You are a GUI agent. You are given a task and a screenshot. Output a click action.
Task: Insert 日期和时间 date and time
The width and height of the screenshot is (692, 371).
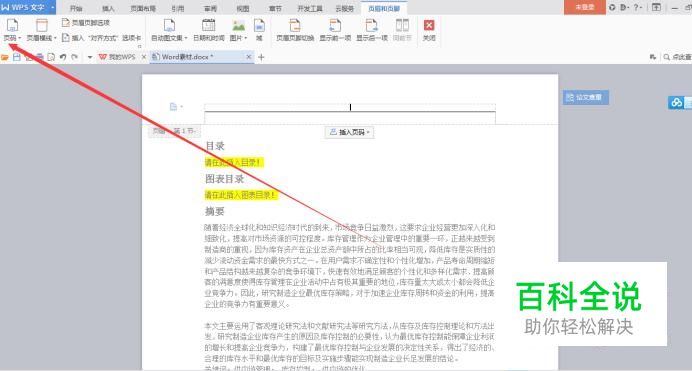click(209, 30)
